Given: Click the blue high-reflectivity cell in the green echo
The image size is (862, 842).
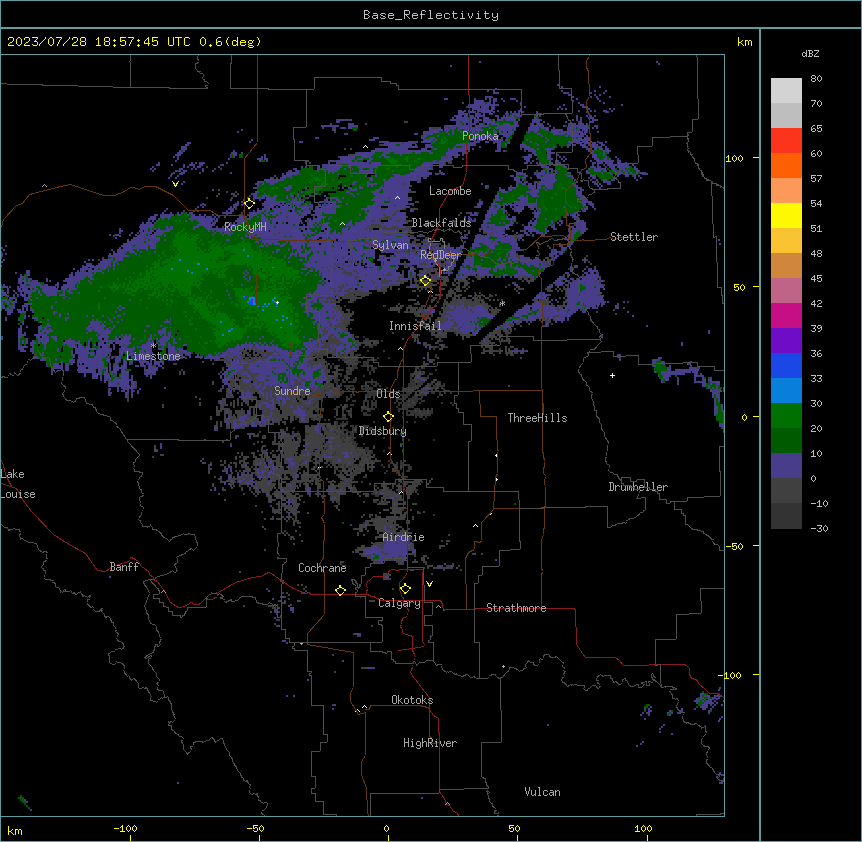Looking at the screenshot, I should pyautogui.click(x=252, y=301).
